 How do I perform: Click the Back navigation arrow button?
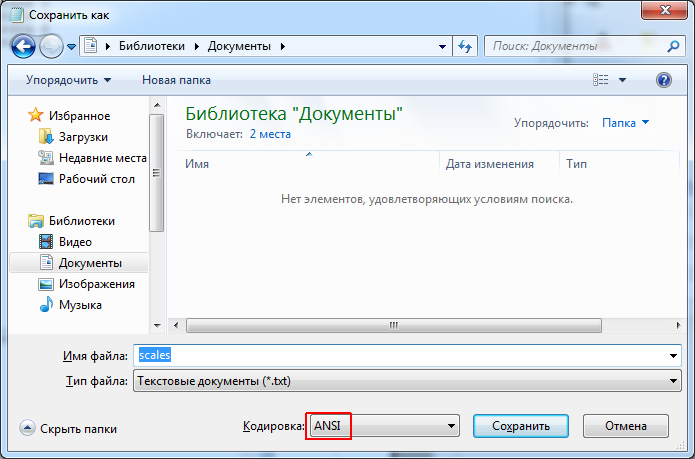click(23, 46)
